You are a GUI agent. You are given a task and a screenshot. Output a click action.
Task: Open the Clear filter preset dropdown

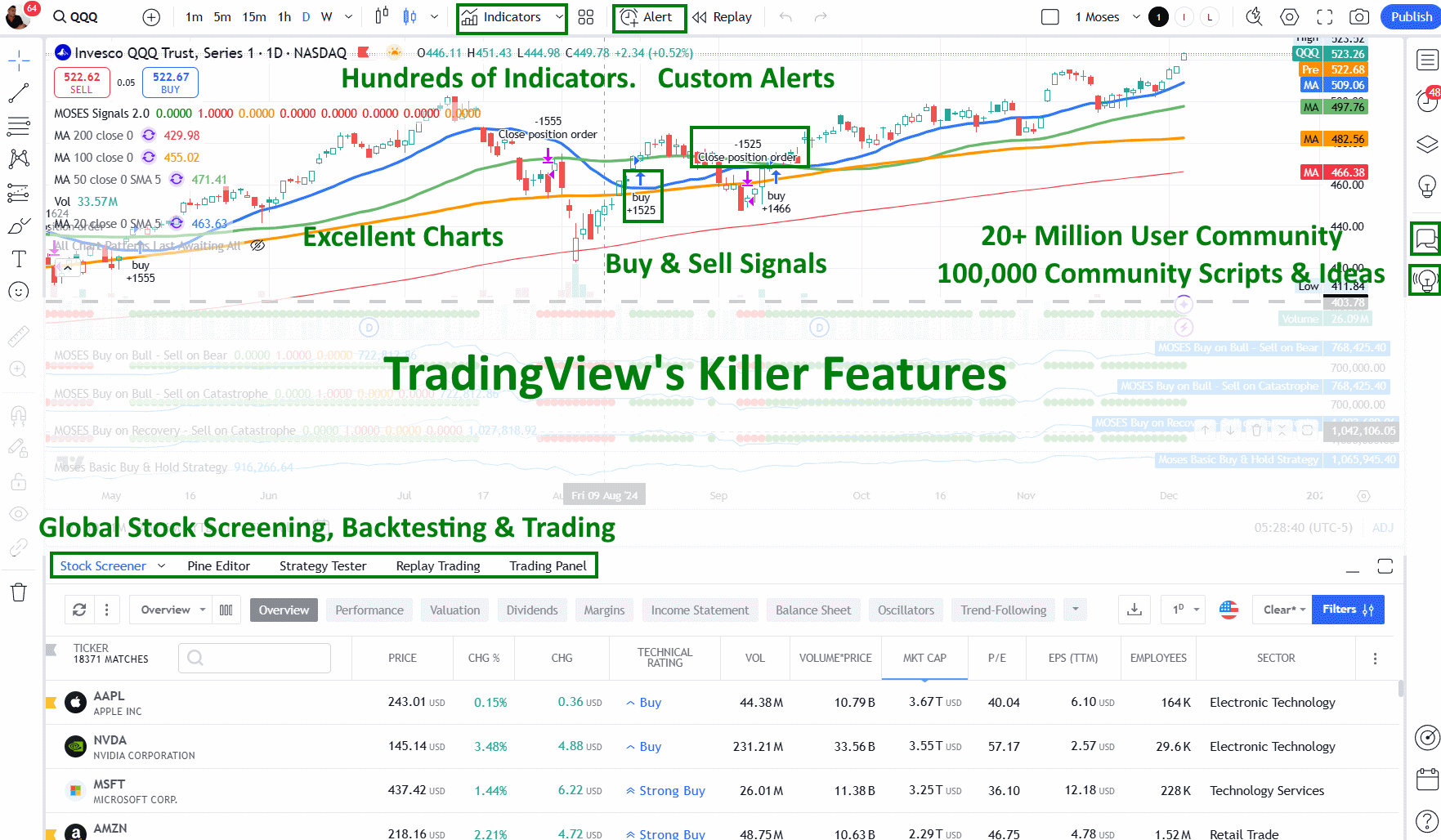click(1283, 610)
